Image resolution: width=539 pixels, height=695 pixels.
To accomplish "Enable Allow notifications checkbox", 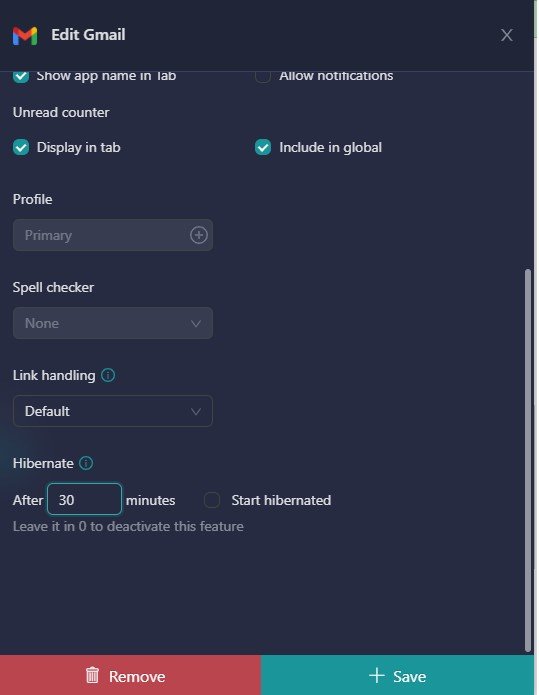I will click(263, 76).
